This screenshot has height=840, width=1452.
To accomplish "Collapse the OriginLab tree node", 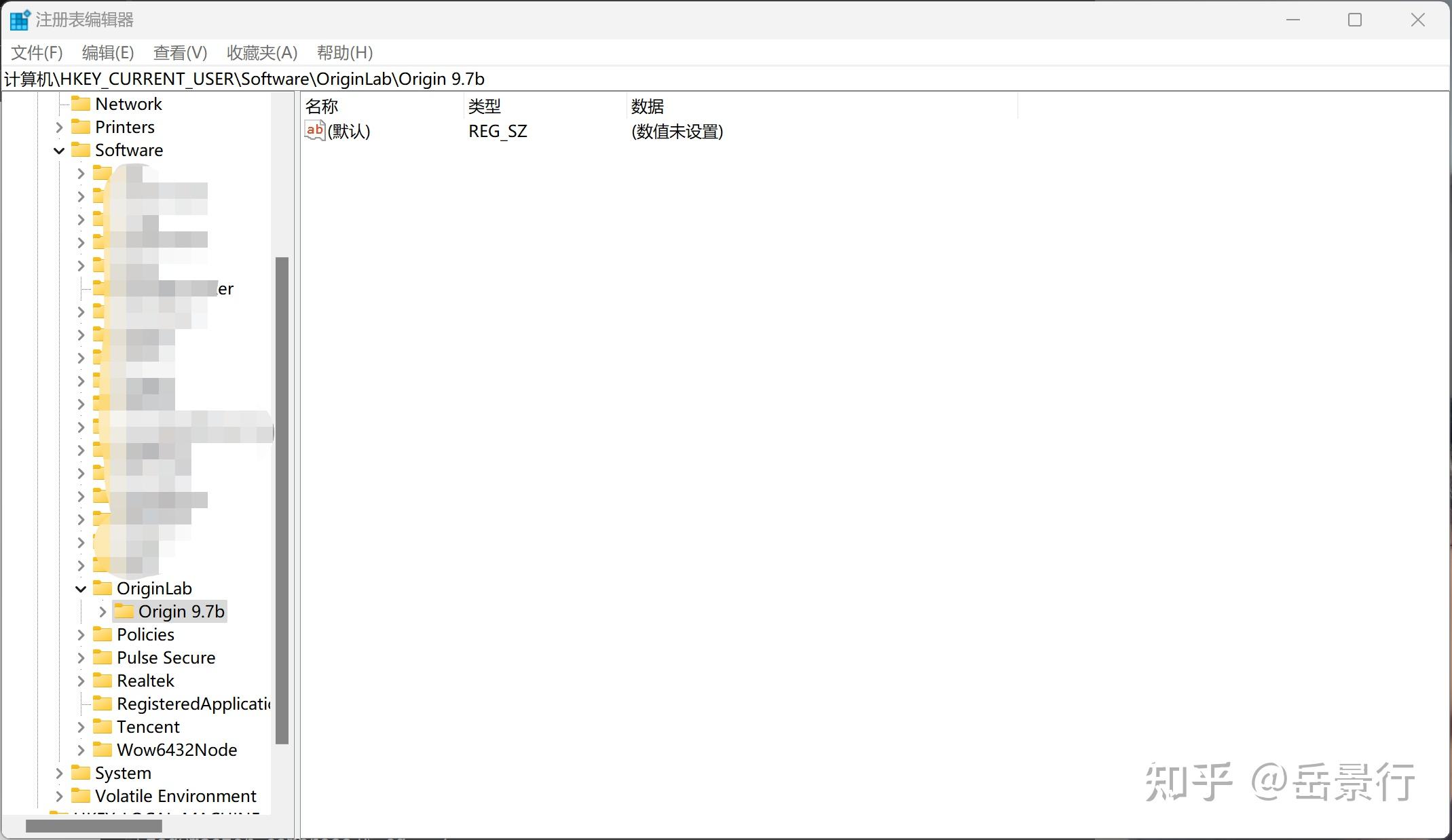I will [x=81, y=589].
